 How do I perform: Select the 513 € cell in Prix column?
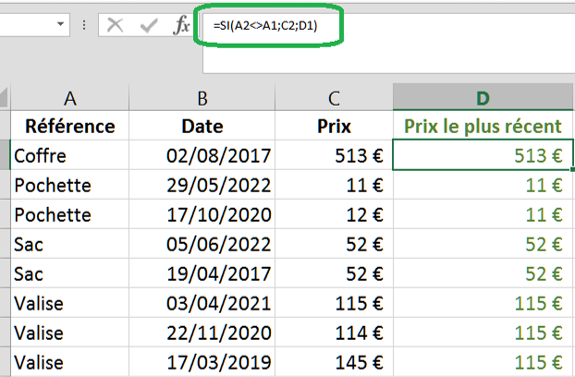(334, 155)
